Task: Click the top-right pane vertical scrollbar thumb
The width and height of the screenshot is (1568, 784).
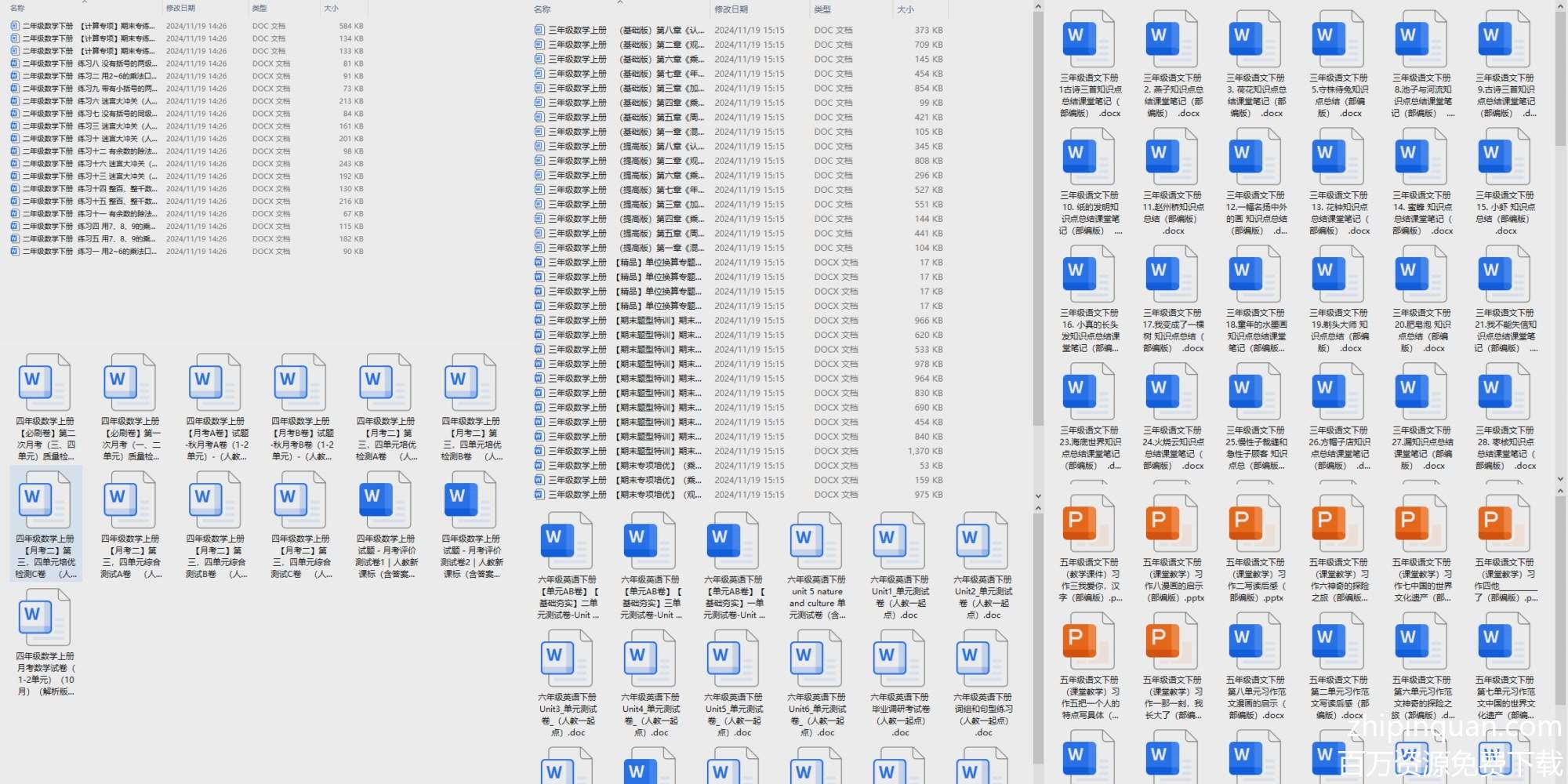Action: click(1559, 78)
